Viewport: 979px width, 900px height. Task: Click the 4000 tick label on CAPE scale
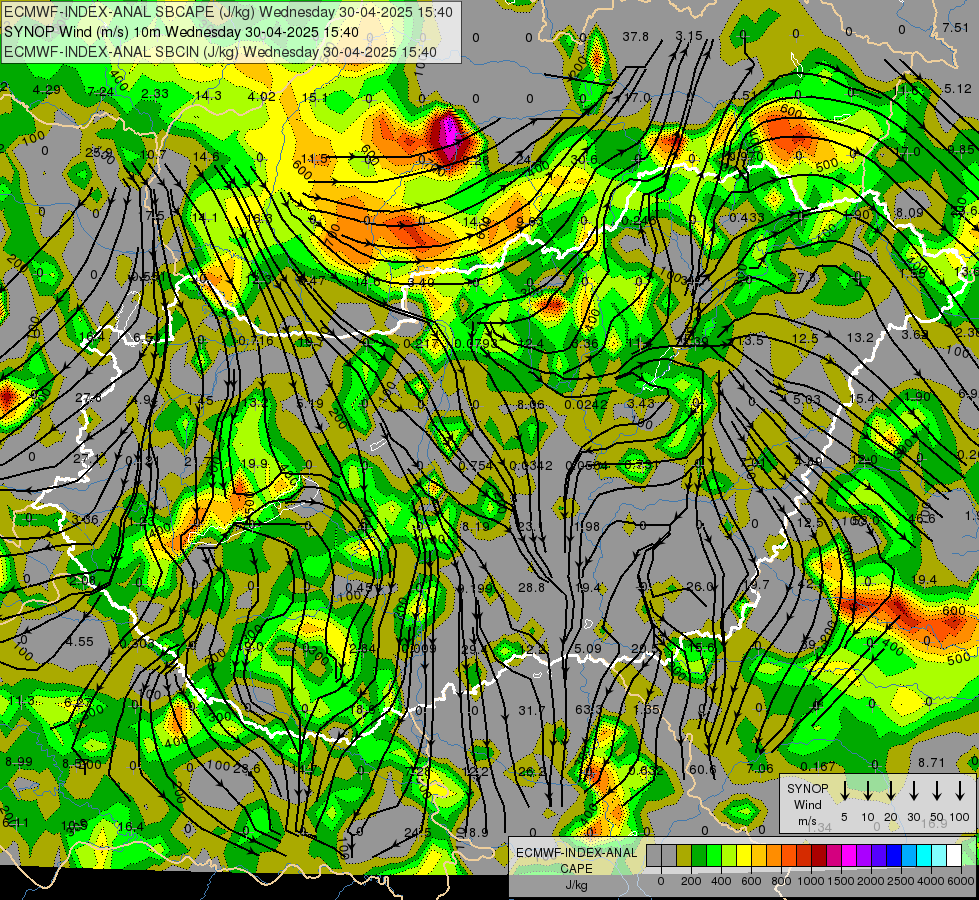pos(931,881)
